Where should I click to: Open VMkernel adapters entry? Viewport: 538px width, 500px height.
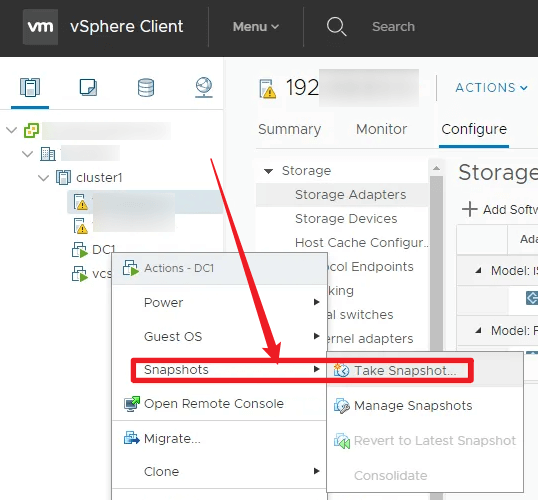click(x=371, y=339)
